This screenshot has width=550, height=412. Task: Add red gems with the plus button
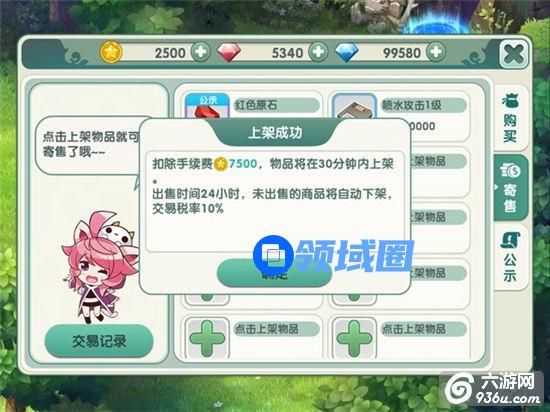coord(318,53)
